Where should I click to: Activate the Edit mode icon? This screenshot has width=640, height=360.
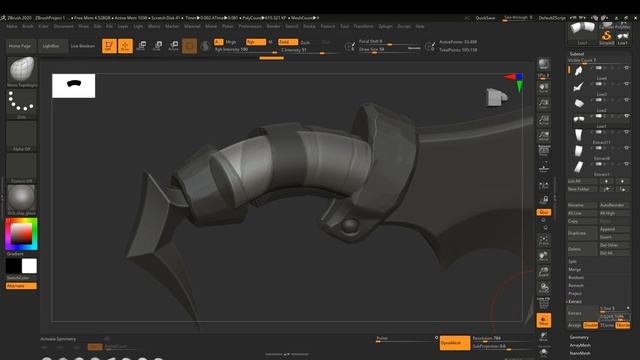pos(109,46)
